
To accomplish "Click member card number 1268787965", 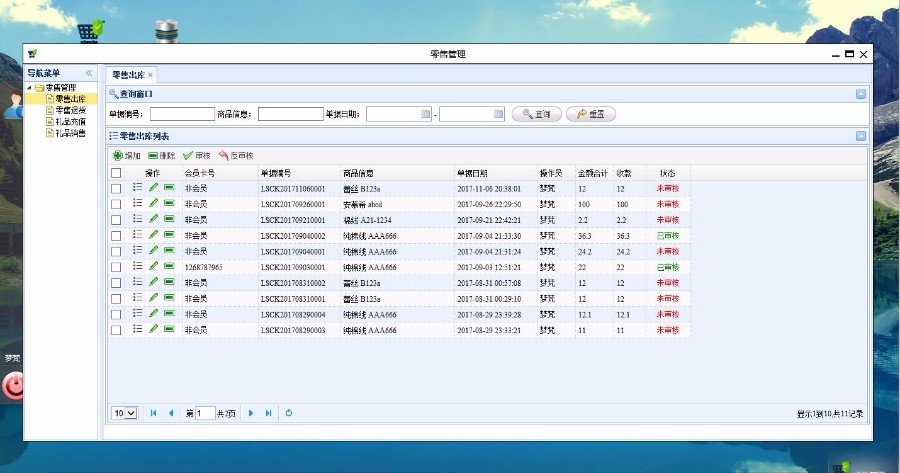I will click(x=203, y=267).
